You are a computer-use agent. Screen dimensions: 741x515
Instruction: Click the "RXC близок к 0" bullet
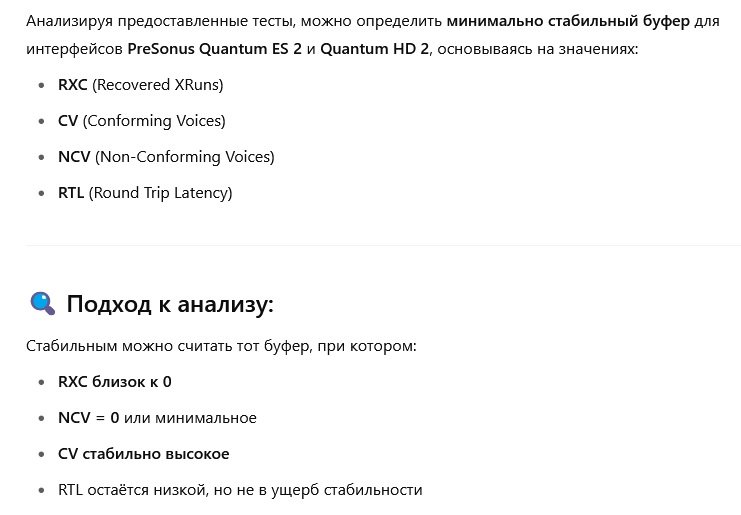(x=115, y=382)
